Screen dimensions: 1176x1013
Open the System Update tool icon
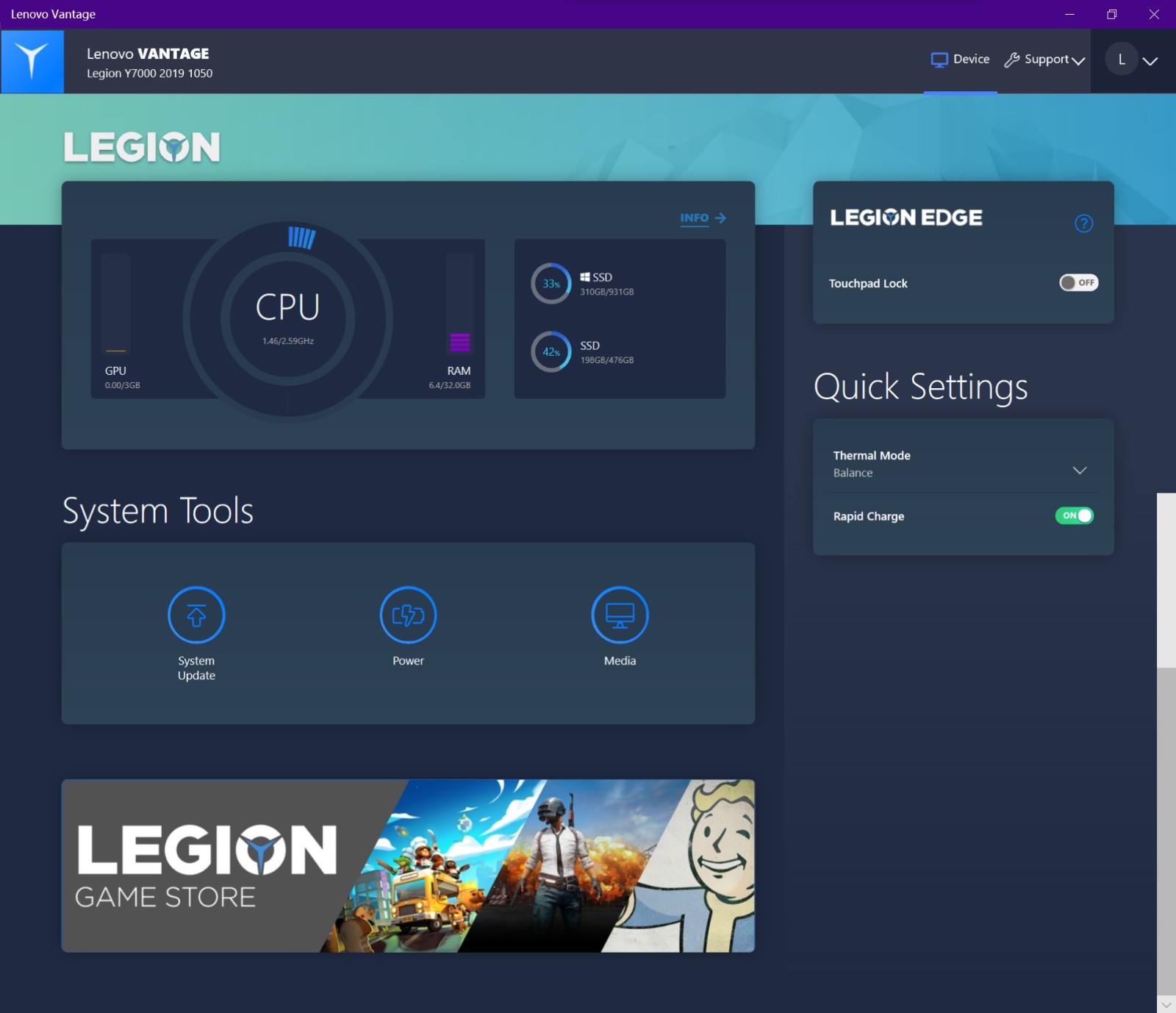click(x=196, y=615)
